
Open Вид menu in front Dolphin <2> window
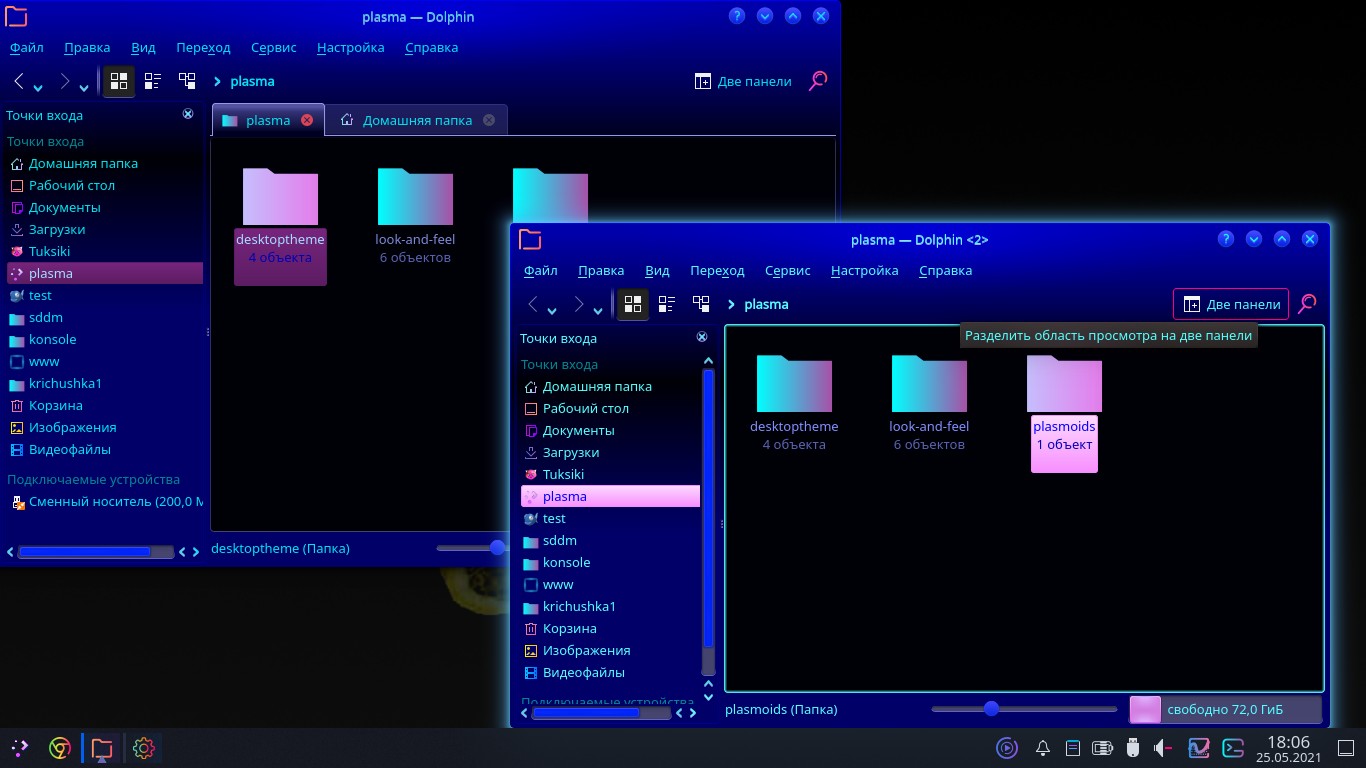tap(657, 270)
